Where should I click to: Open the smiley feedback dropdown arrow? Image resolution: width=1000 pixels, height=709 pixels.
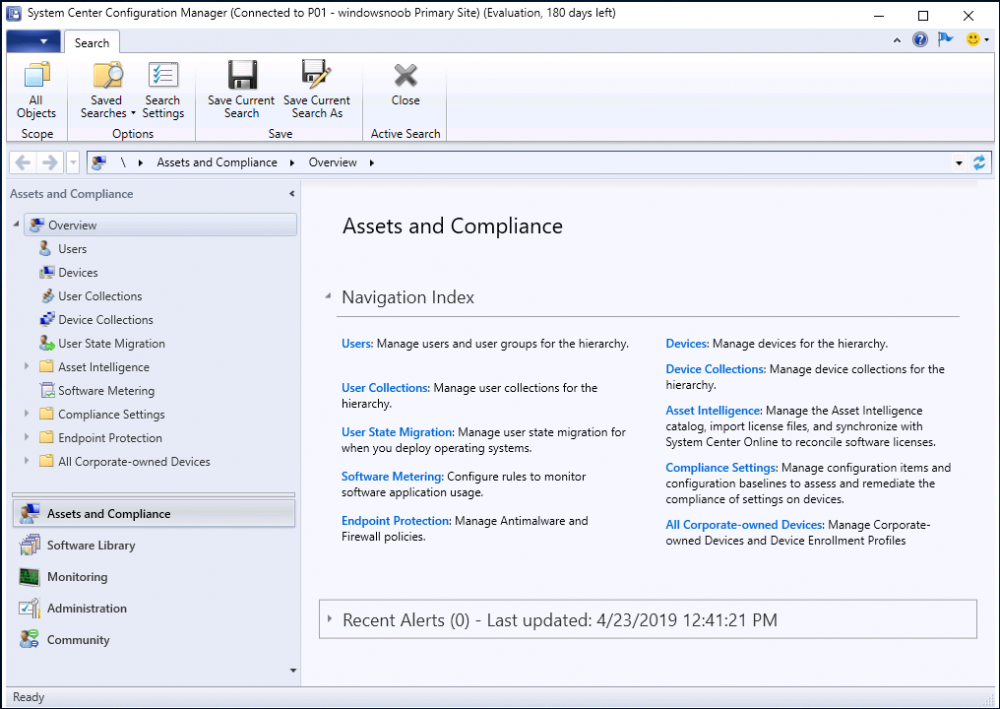[987, 40]
